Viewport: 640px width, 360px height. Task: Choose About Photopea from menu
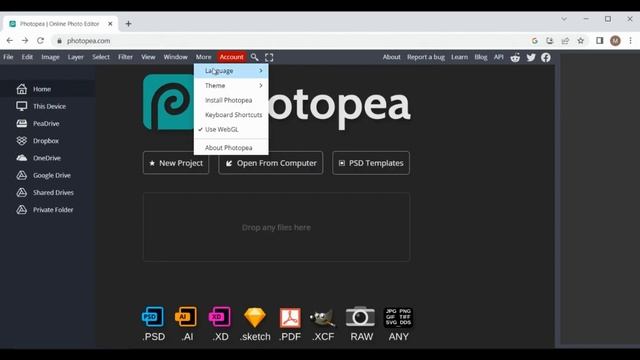(x=231, y=148)
